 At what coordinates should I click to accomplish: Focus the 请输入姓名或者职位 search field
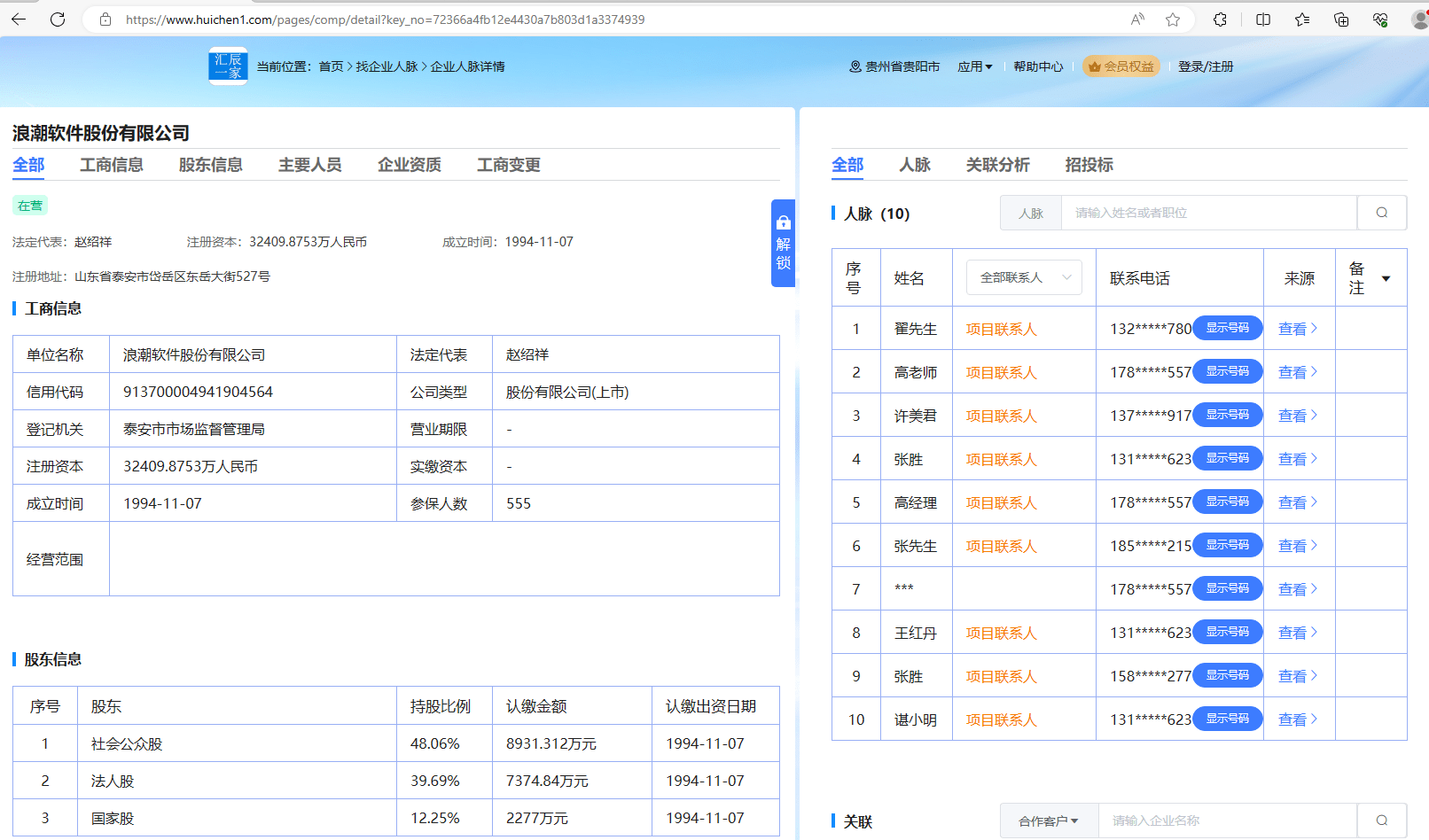(1209, 213)
